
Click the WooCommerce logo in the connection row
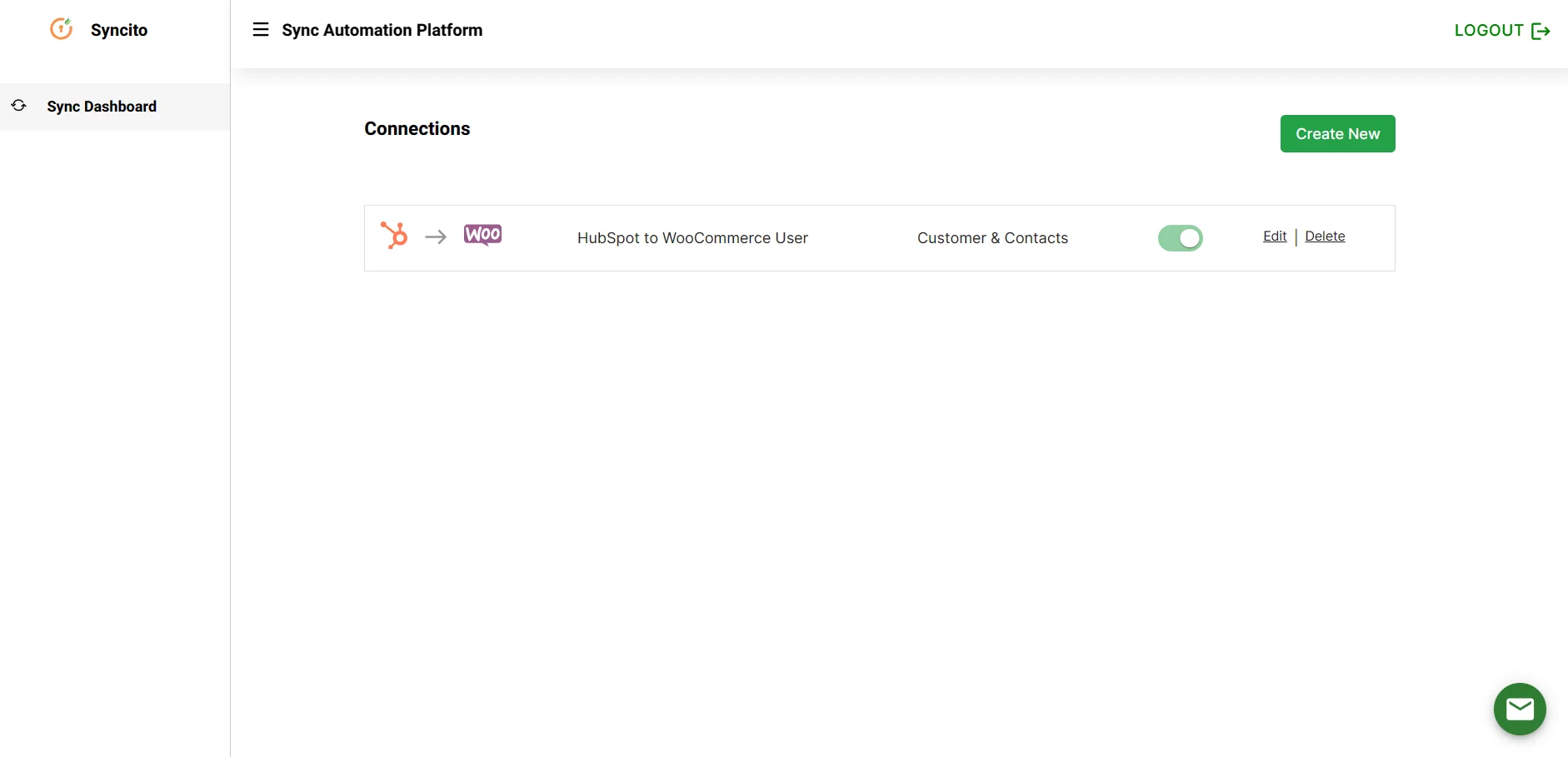482,234
